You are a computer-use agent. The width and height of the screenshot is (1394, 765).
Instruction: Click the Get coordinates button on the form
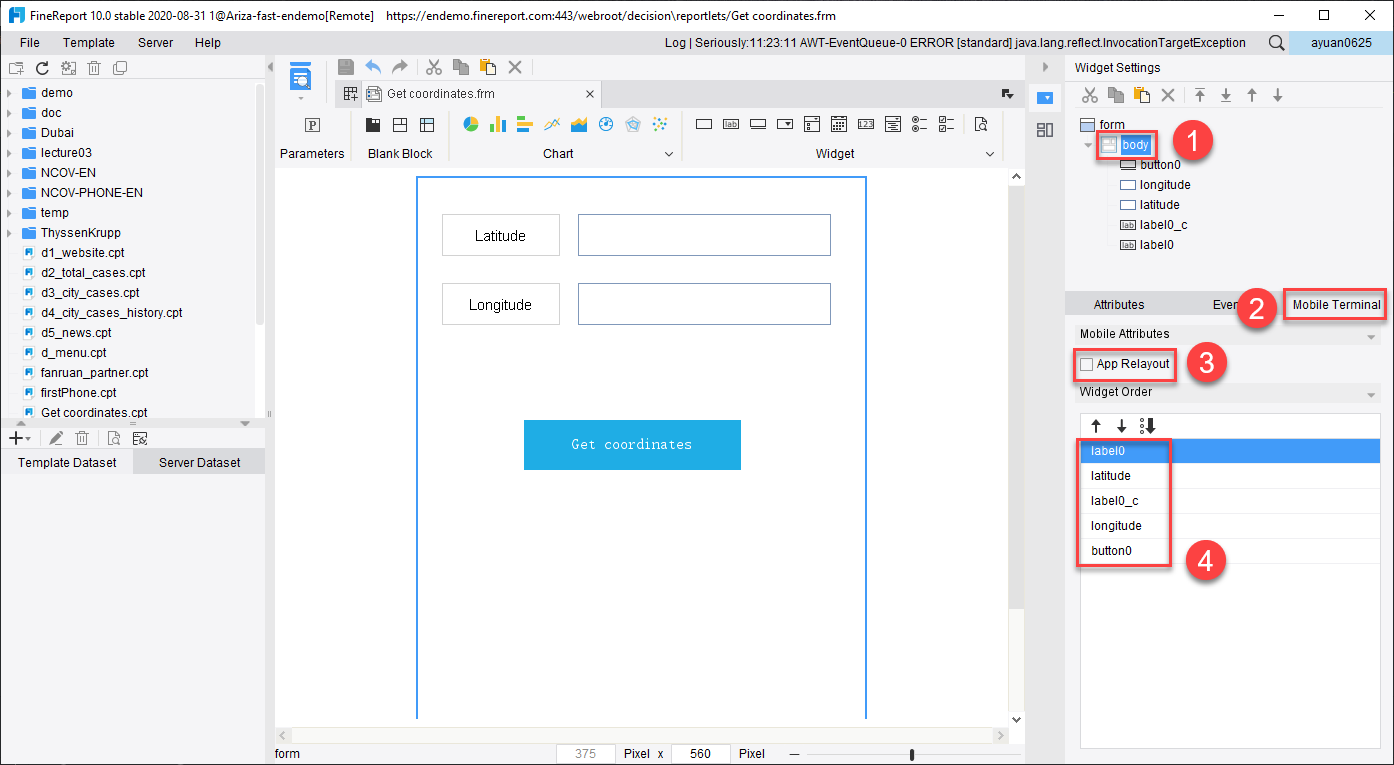tap(632, 444)
